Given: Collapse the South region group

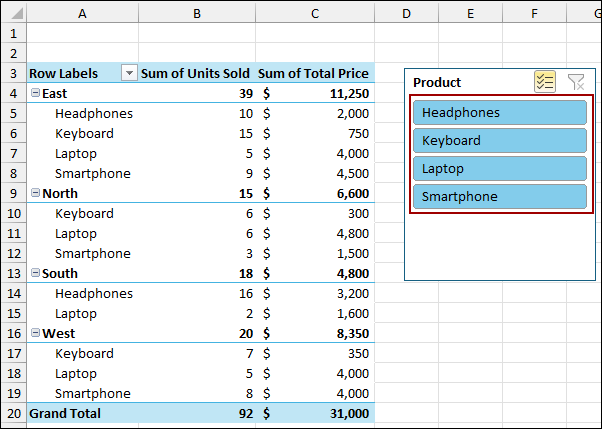Looking at the screenshot, I should pyautogui.click(x=35, y=273).
